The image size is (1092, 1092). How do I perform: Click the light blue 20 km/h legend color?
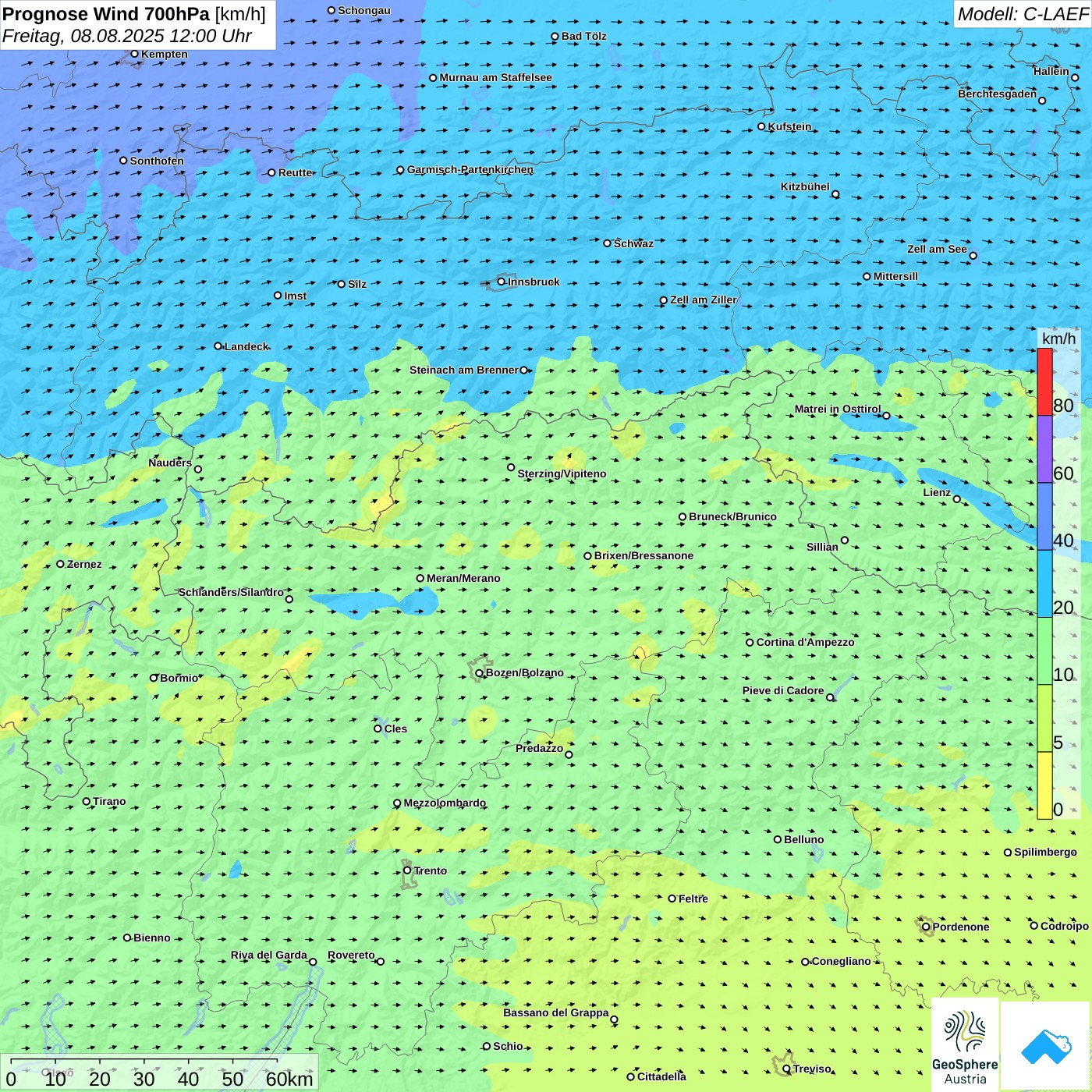[x=1044, y=584]
